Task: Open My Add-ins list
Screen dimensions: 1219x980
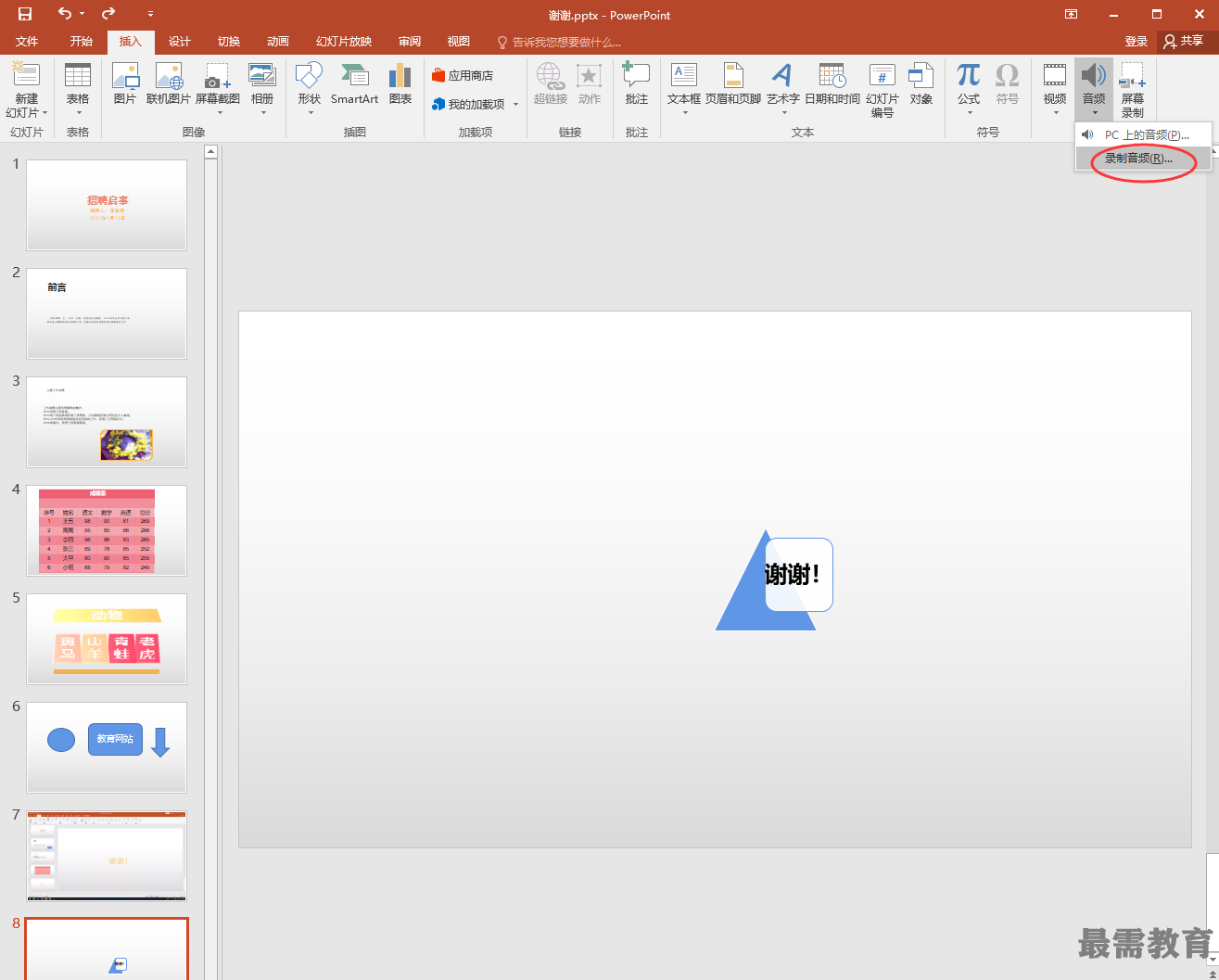Action: 469,104
